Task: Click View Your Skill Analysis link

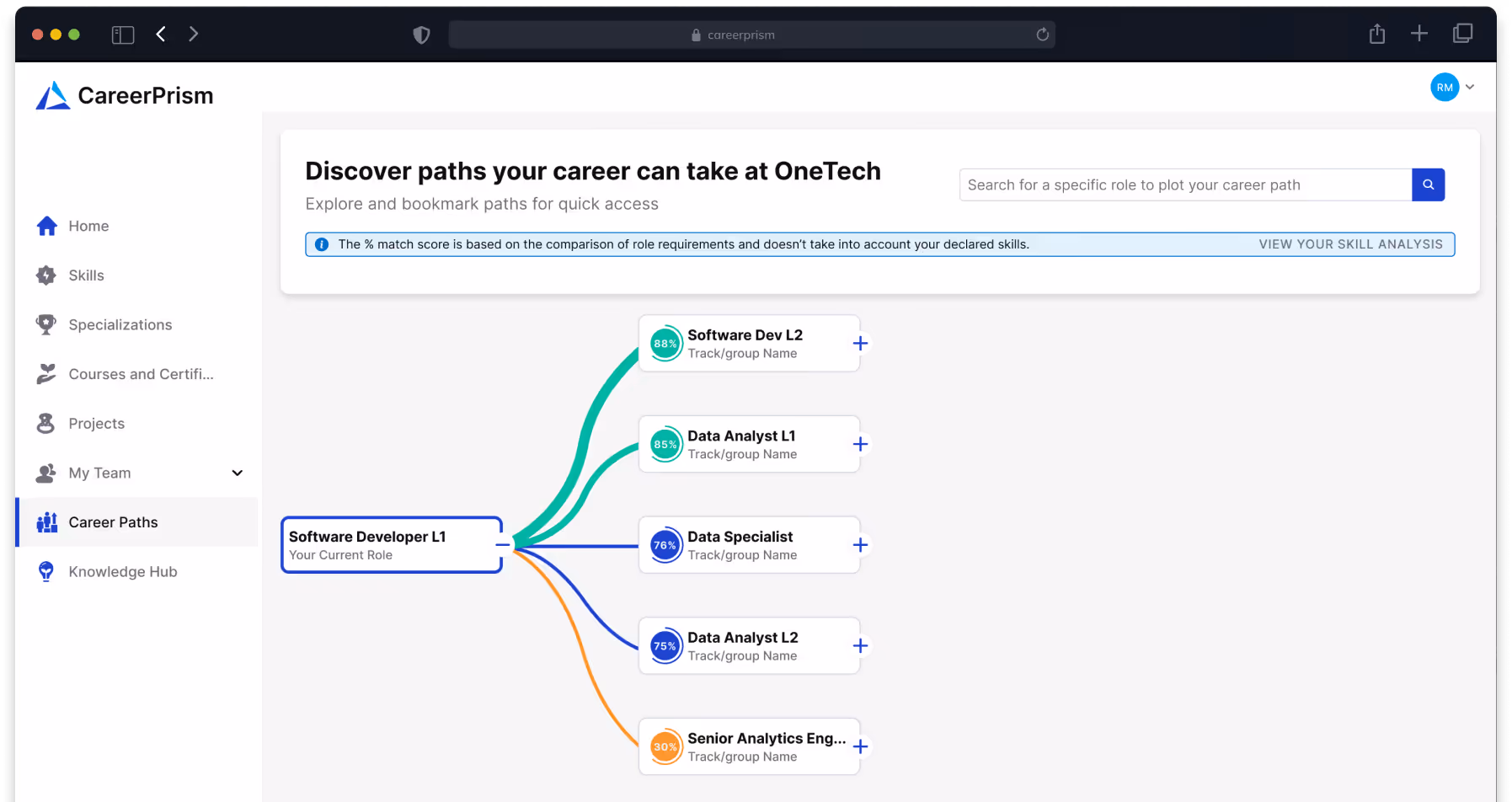Action: coord(1350,244)
